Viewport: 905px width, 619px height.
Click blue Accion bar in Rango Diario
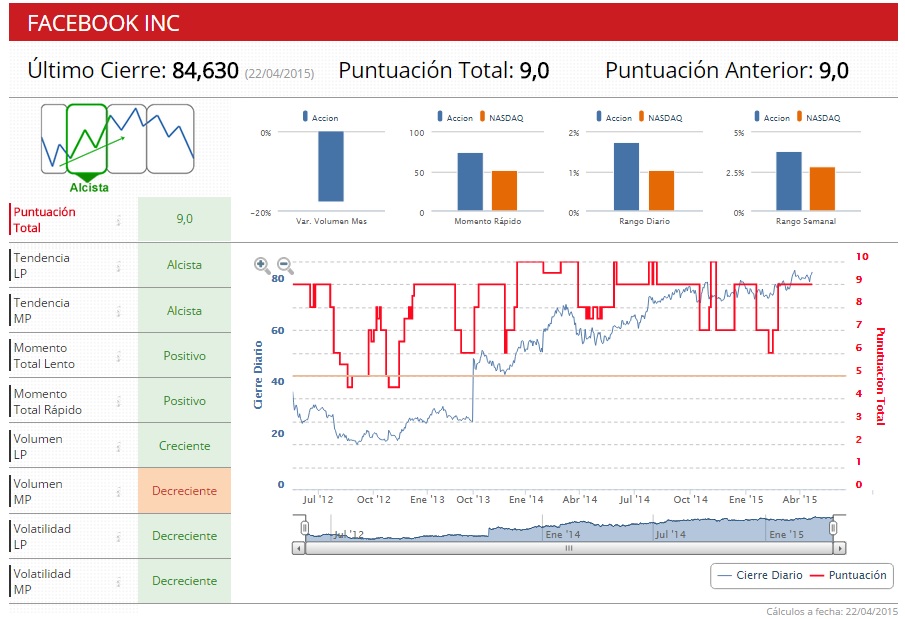tap(626, 177)
